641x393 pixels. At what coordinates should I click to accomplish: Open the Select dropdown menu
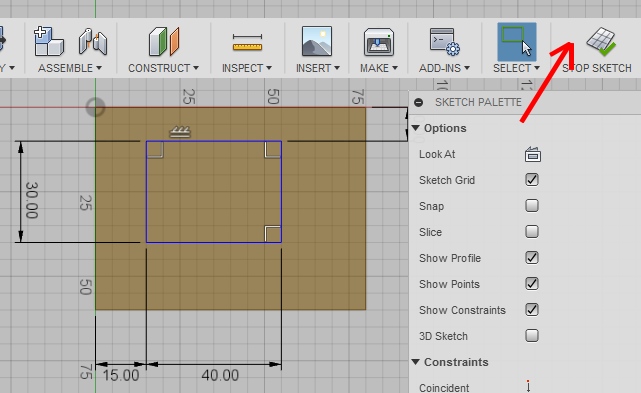point(516,68)
